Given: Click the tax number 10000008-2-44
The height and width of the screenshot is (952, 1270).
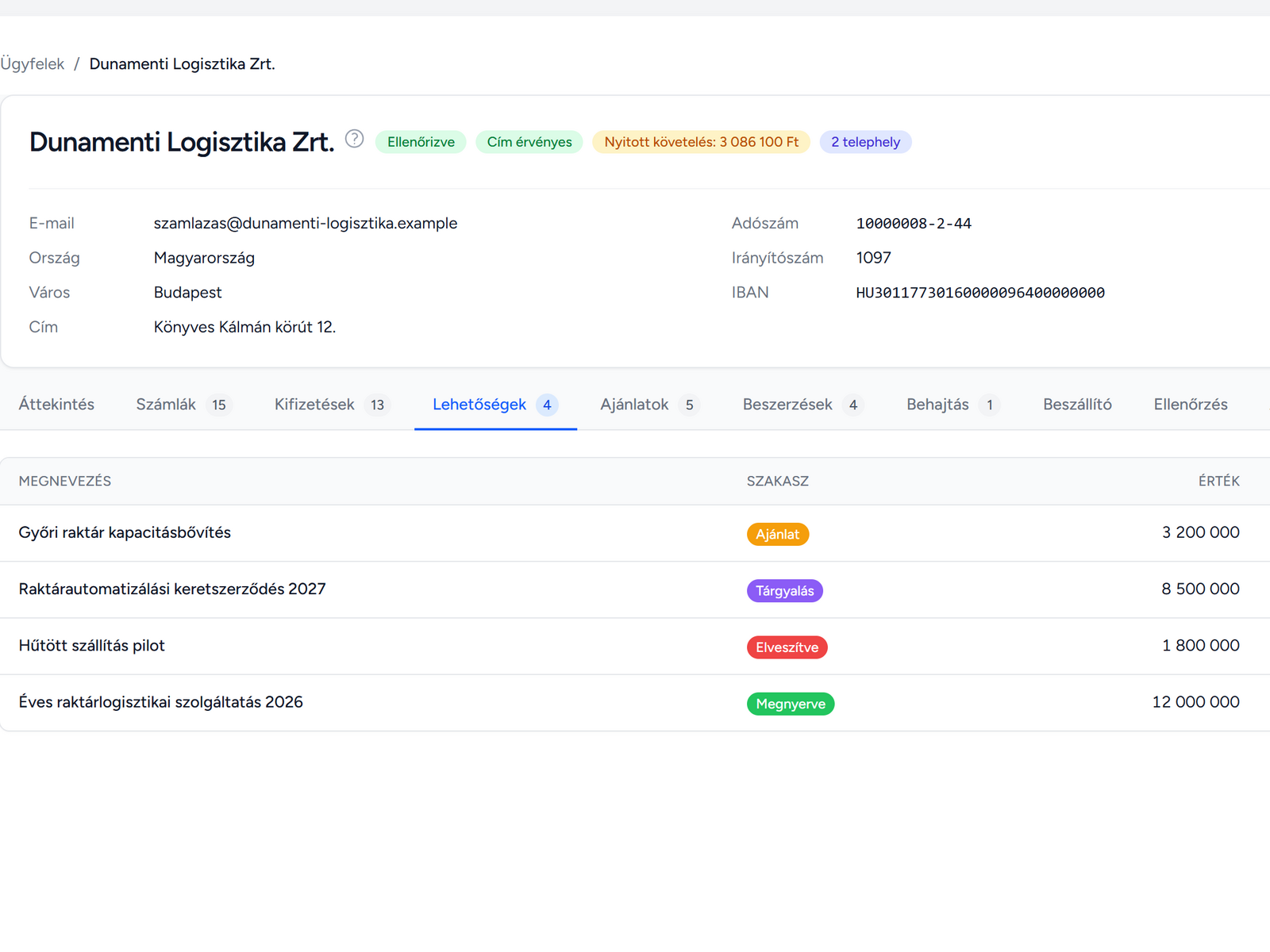Looking at the screenshot, I should (914, 224).
